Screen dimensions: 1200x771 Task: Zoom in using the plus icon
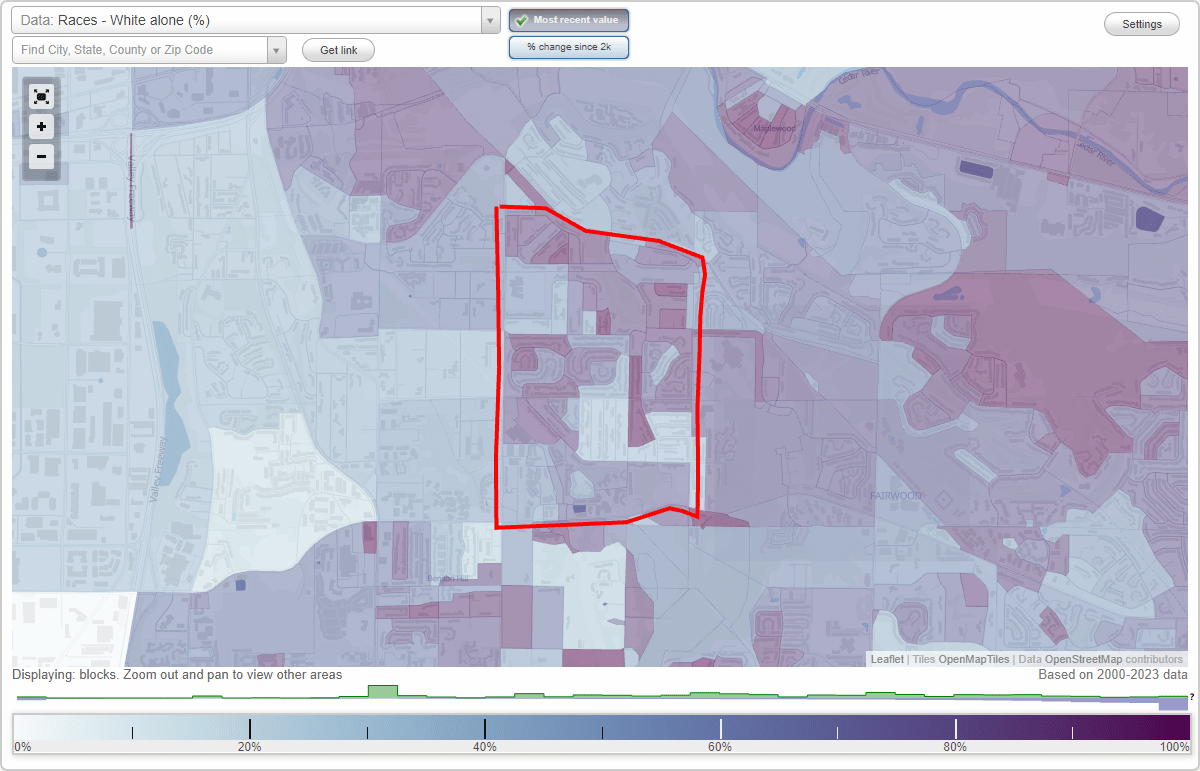(x=41, y=126)
